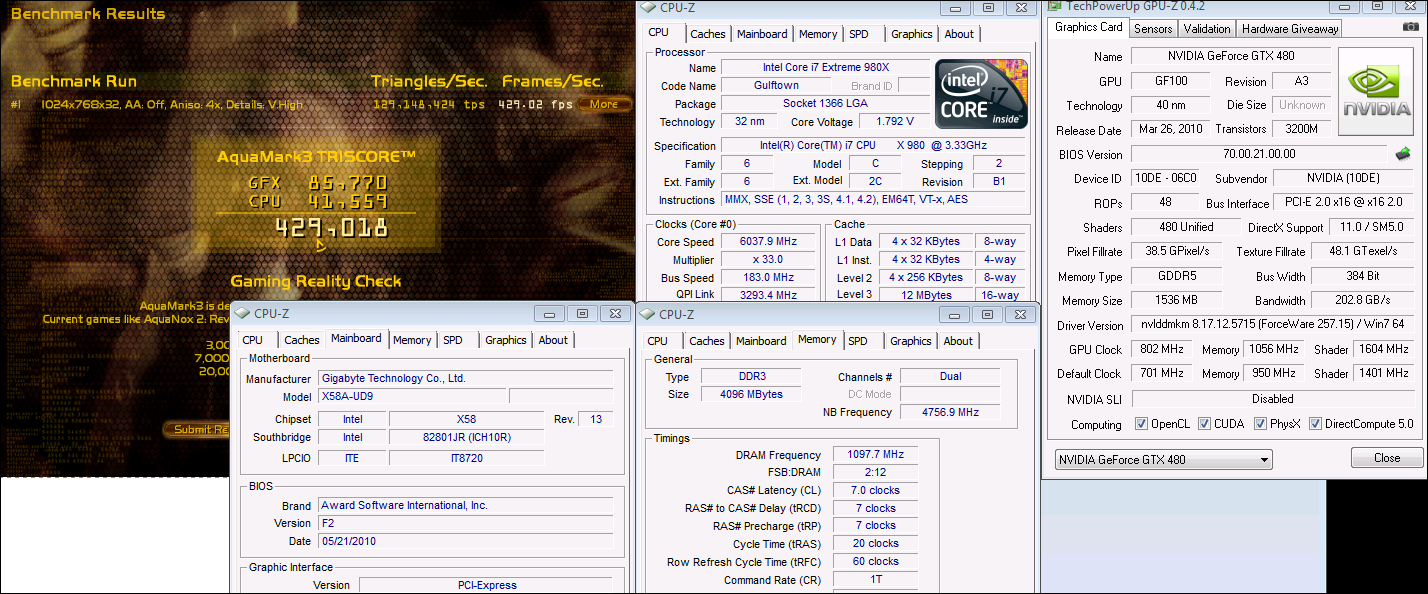Open the Mainboard tab in the top CPU-Z window
Screen dimensions: 1428x594
(x=762, y=34)
